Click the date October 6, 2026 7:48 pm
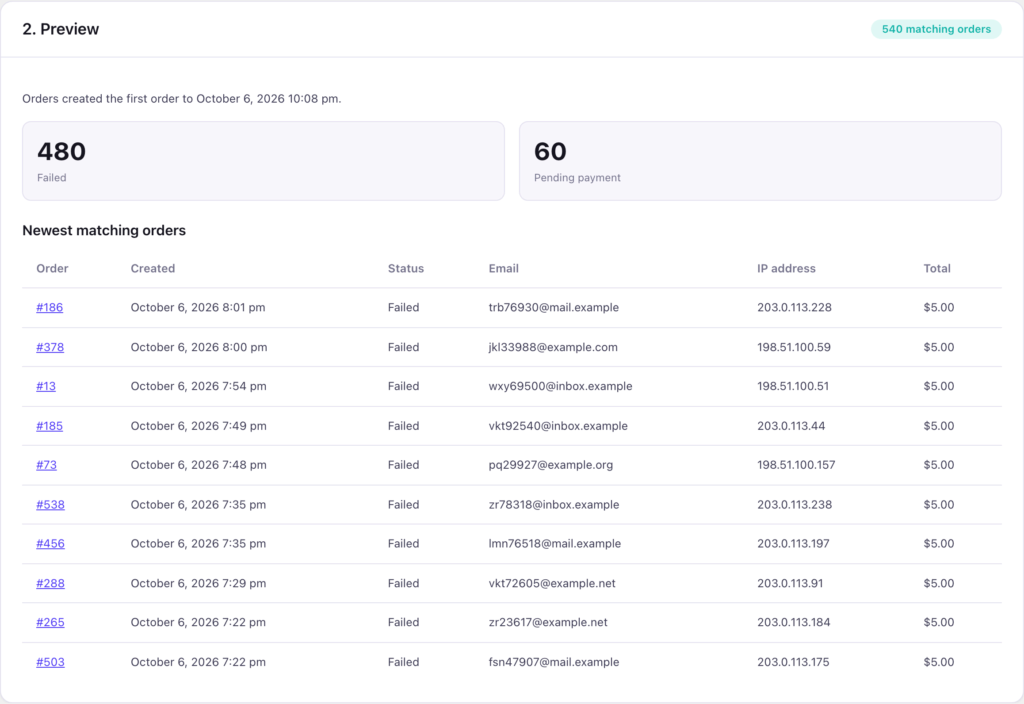 tap(199, 465)
